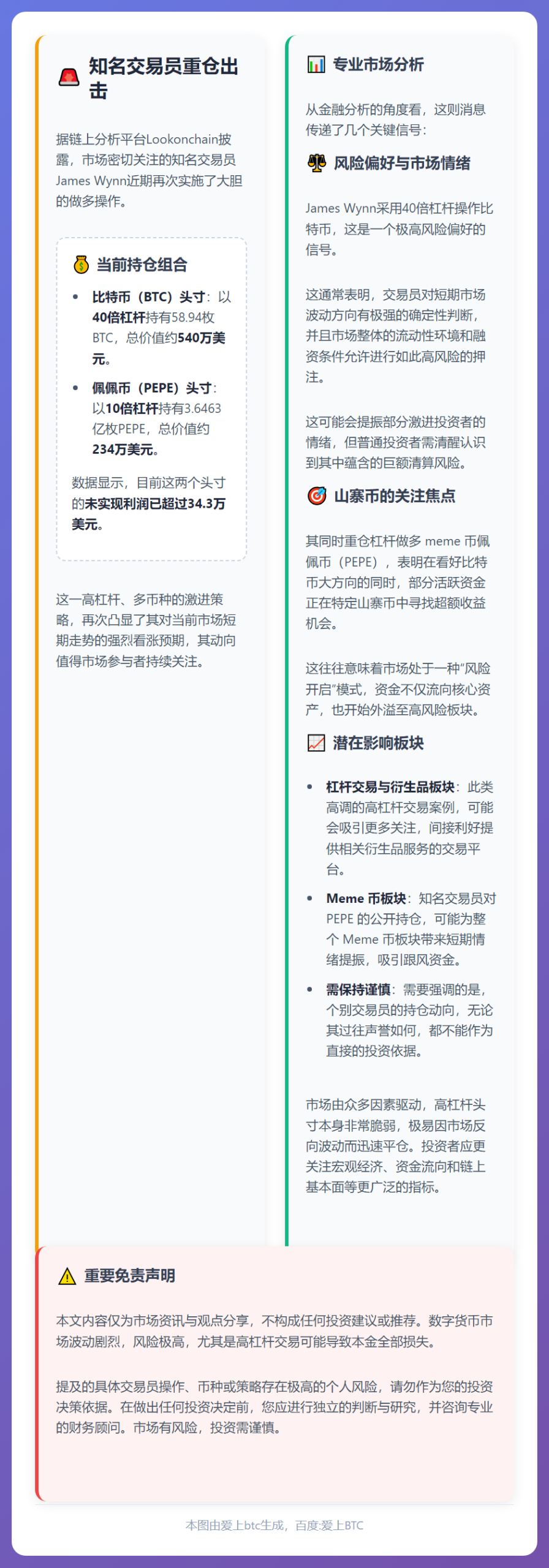Image resolution: width=549 pixels, height=1568 pixels.
Task: Click the red siren emoji icon
Action: pyautogui.click(x=69, y=78)
